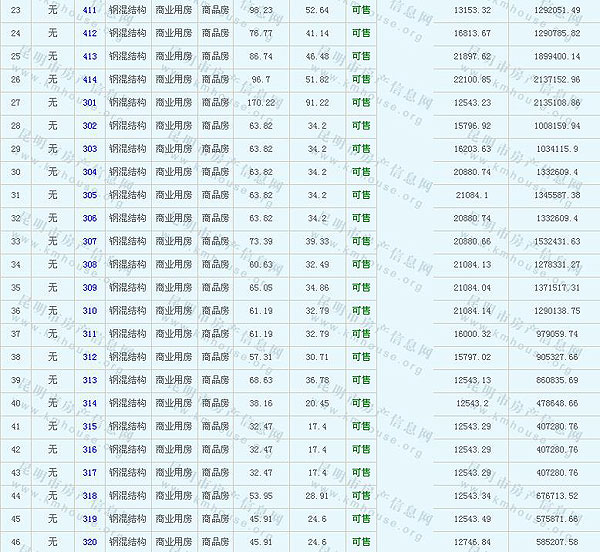Select room 305 link
This screenshot has height=552, width=600.
(x=90, y=195)
